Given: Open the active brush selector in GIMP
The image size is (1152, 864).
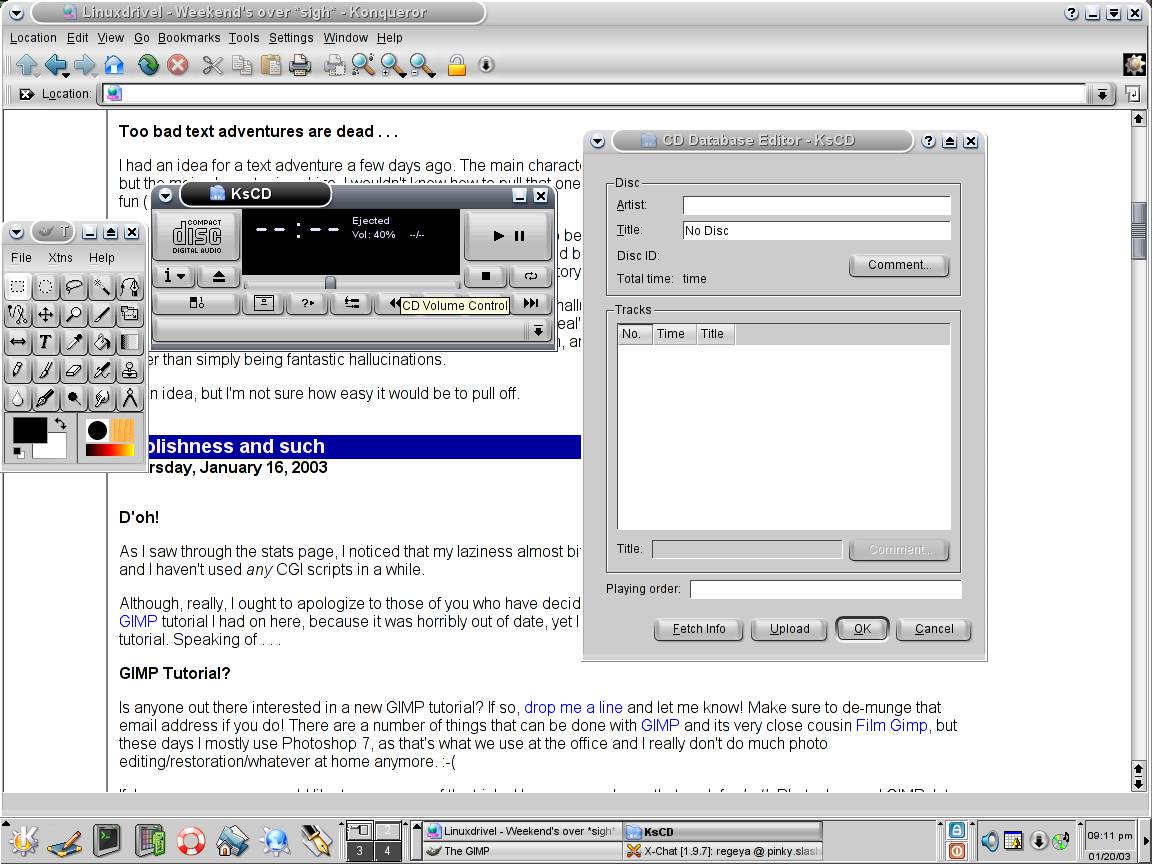Looking at the screenshot, I should coord(98,430).
